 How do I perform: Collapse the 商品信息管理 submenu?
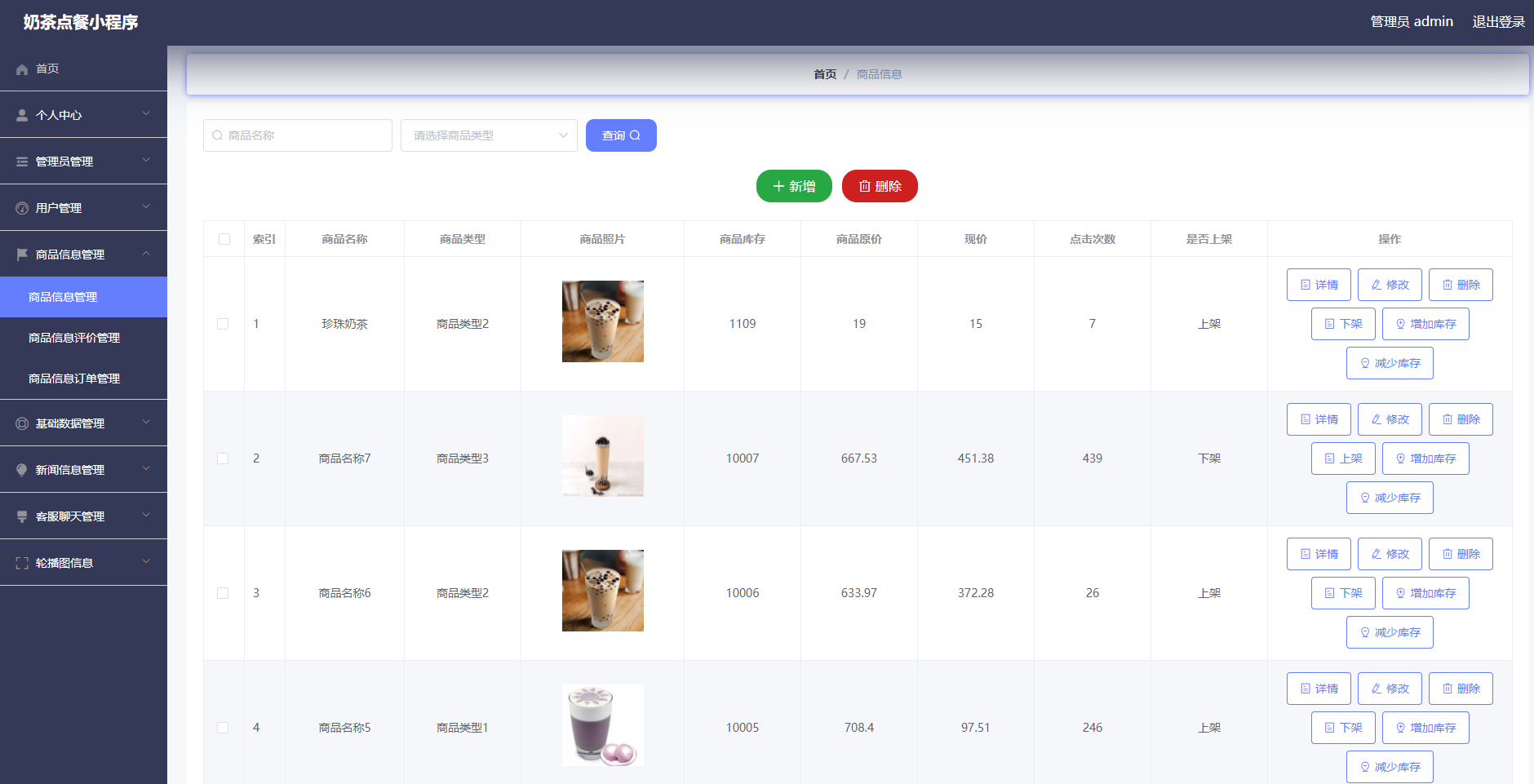coord(83,254)
